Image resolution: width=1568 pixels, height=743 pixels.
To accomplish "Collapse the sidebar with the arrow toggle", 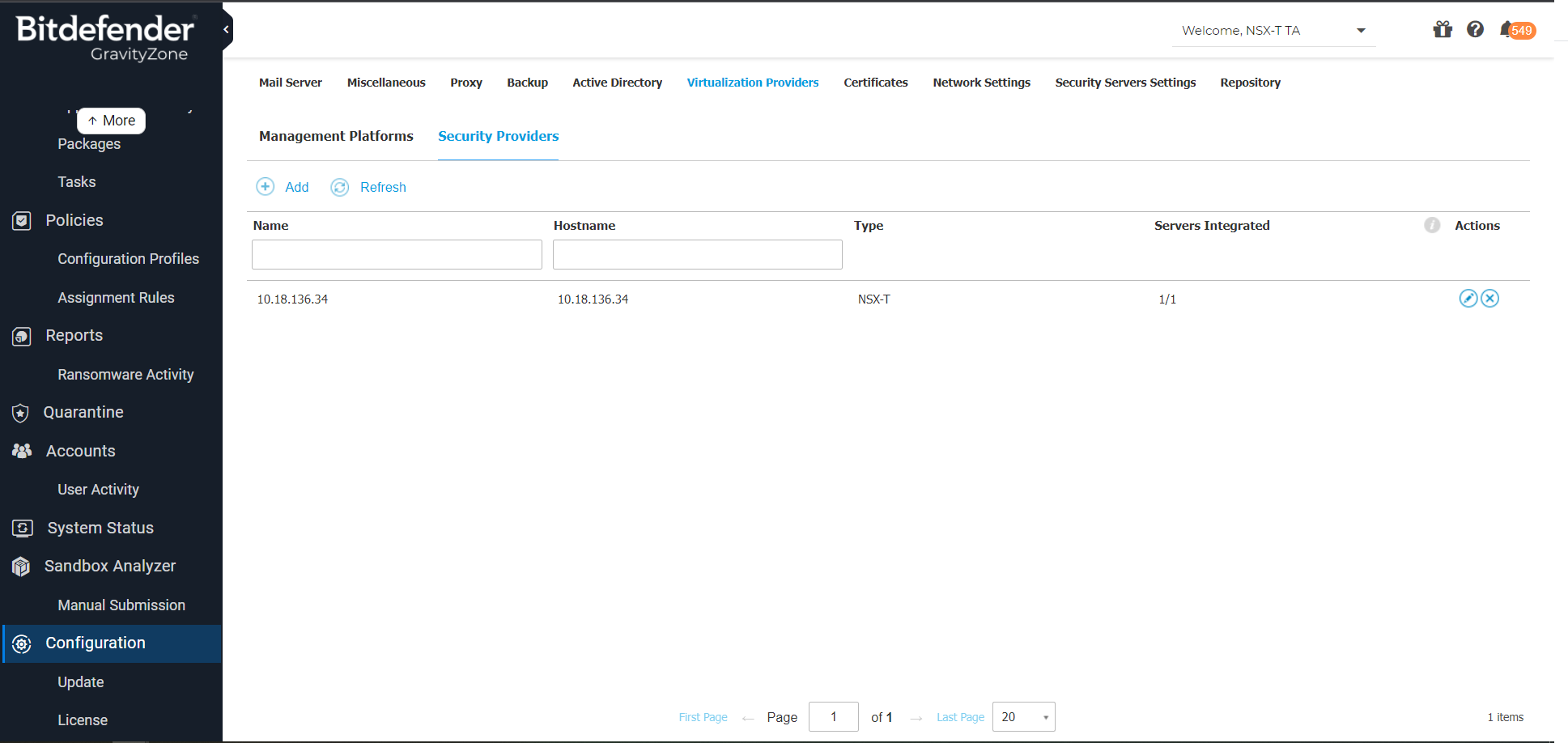I will pyautogui.click(x=227, y=30).
